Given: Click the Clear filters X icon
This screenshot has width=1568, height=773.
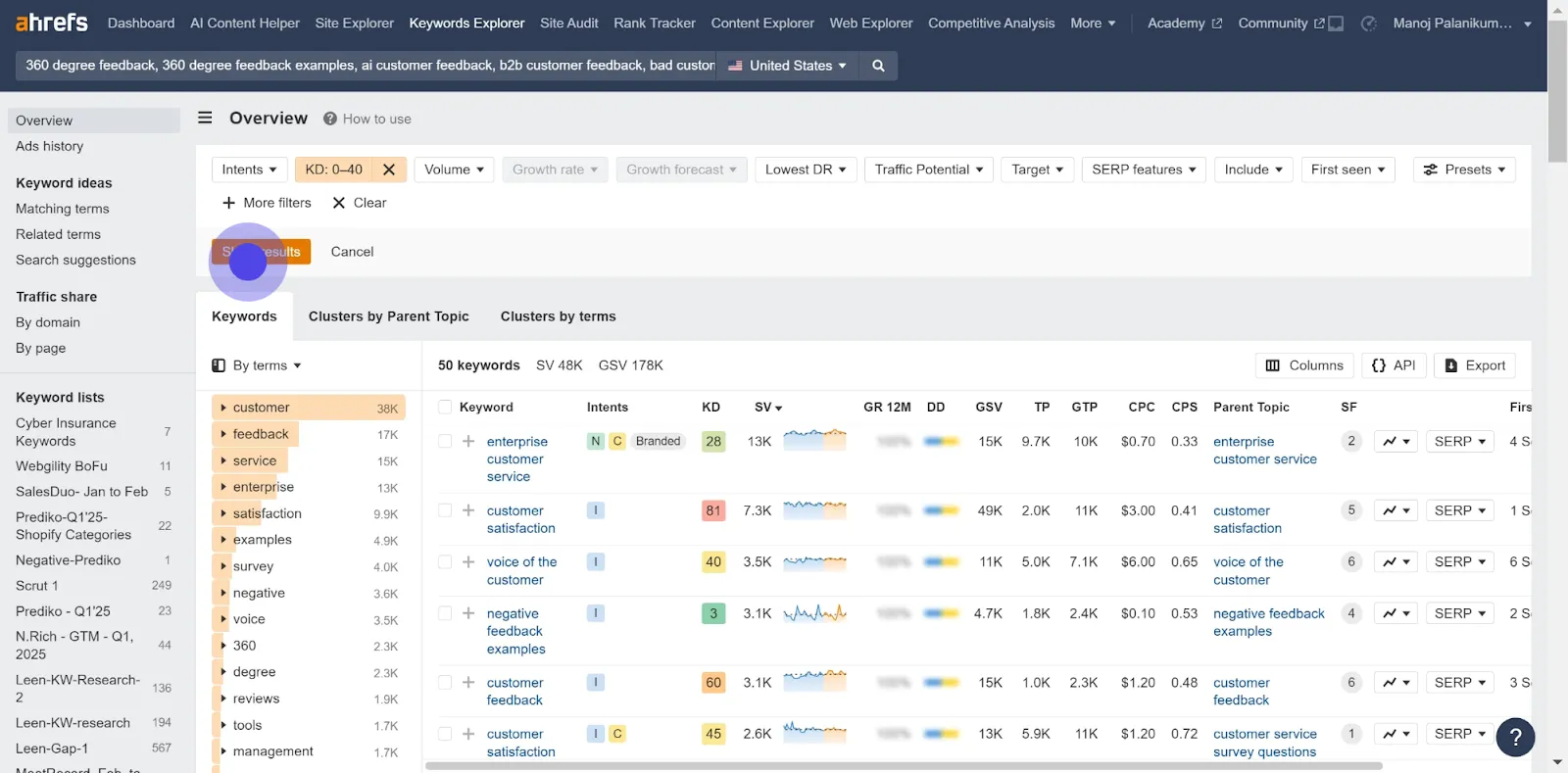Looking at the screenshot, I should click(339, 203).
